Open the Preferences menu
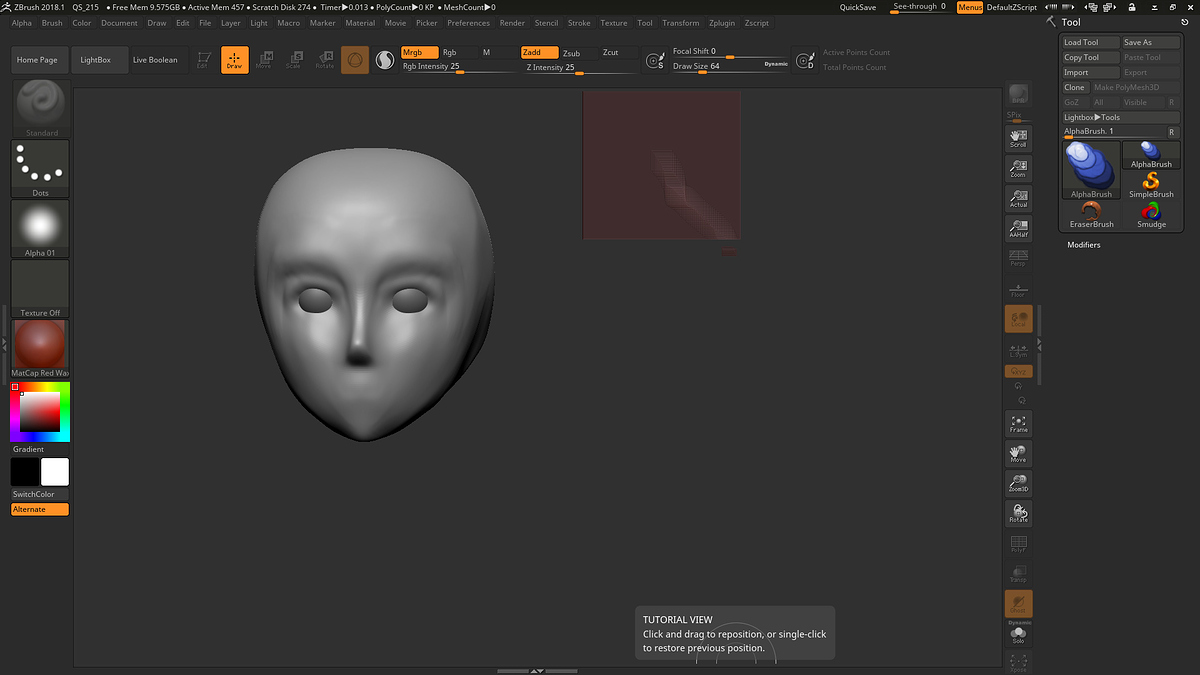 pos(468,23)
